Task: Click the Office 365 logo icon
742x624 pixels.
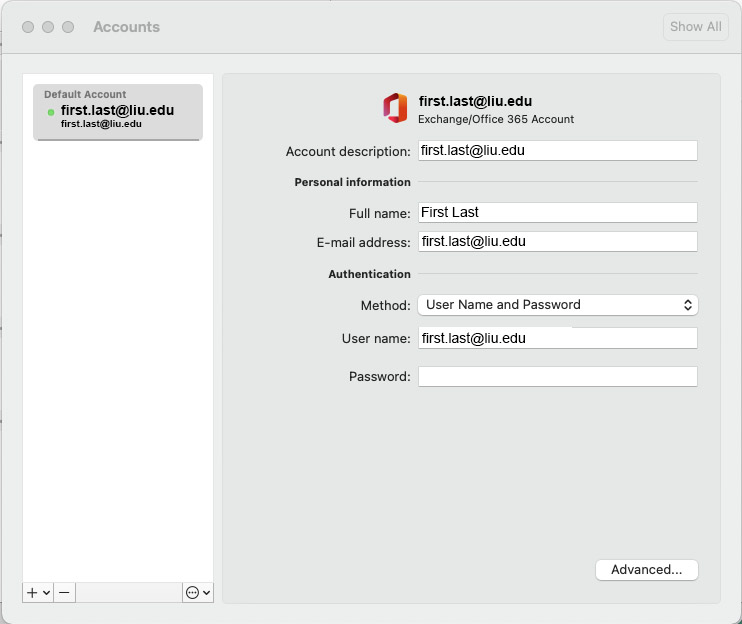Action: [x=395, y=108]
